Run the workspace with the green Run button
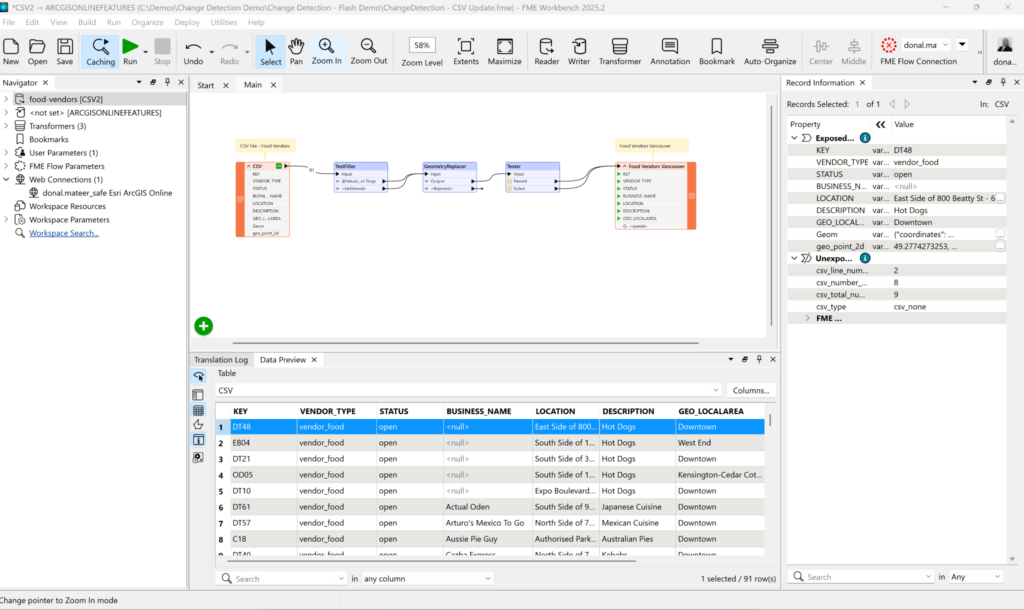Image resolution: width=1024 pixels, height=610 pixels. tap(130, 47)
